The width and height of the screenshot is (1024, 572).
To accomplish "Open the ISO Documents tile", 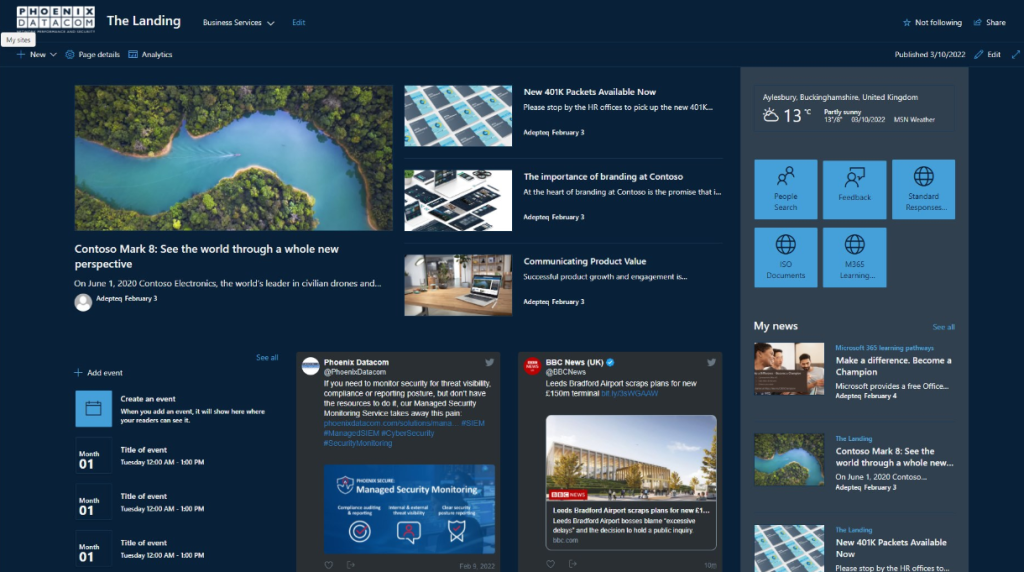I will click(786, 257).
